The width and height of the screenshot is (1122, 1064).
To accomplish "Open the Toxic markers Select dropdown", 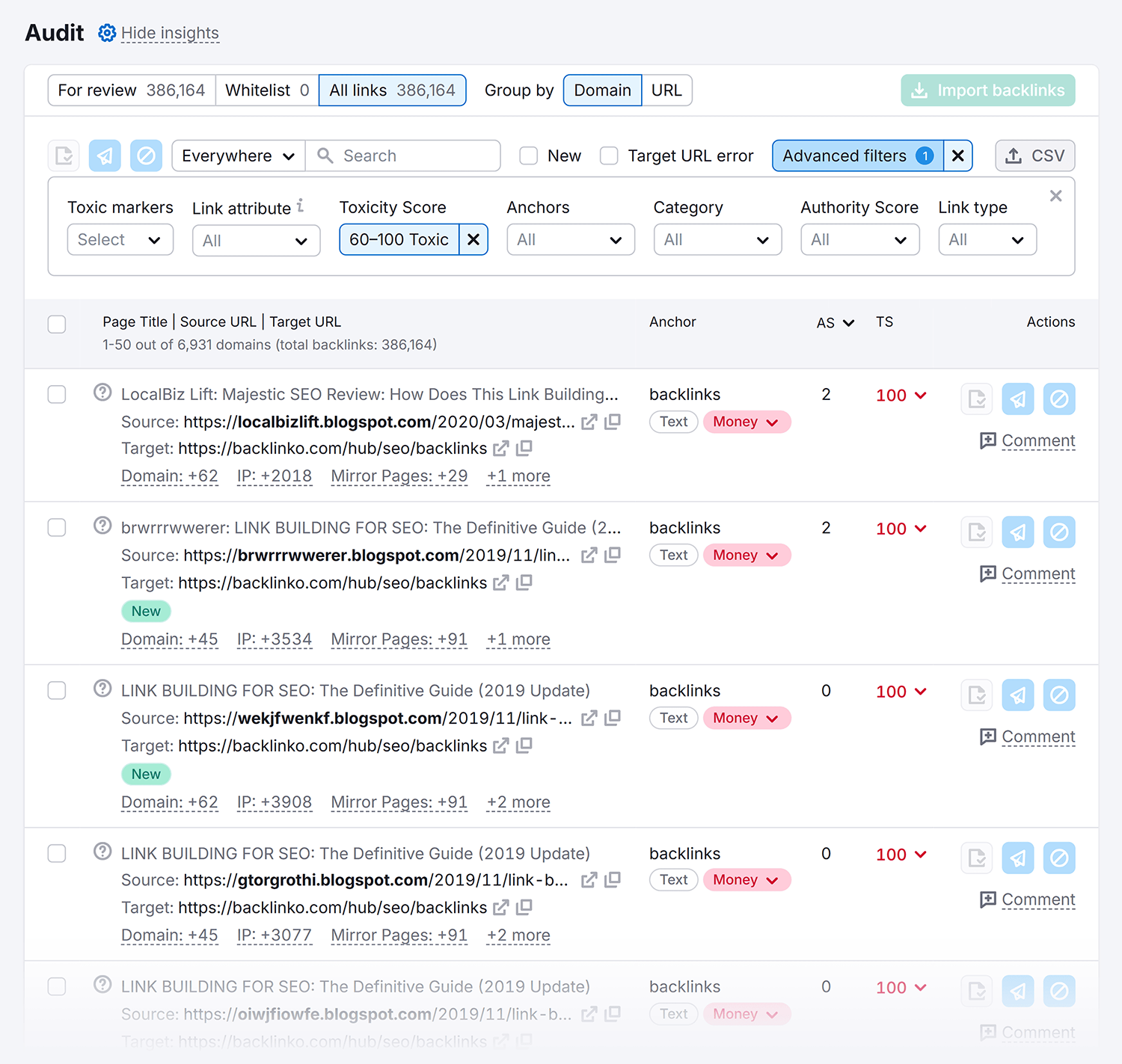I will pyautogui.click(x=120, y=239).
